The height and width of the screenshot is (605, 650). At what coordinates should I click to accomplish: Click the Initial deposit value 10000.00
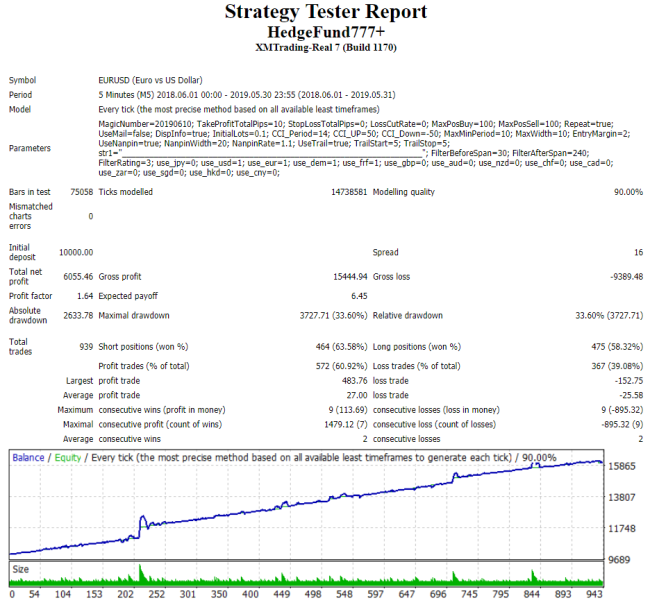(x=76, y=252)
